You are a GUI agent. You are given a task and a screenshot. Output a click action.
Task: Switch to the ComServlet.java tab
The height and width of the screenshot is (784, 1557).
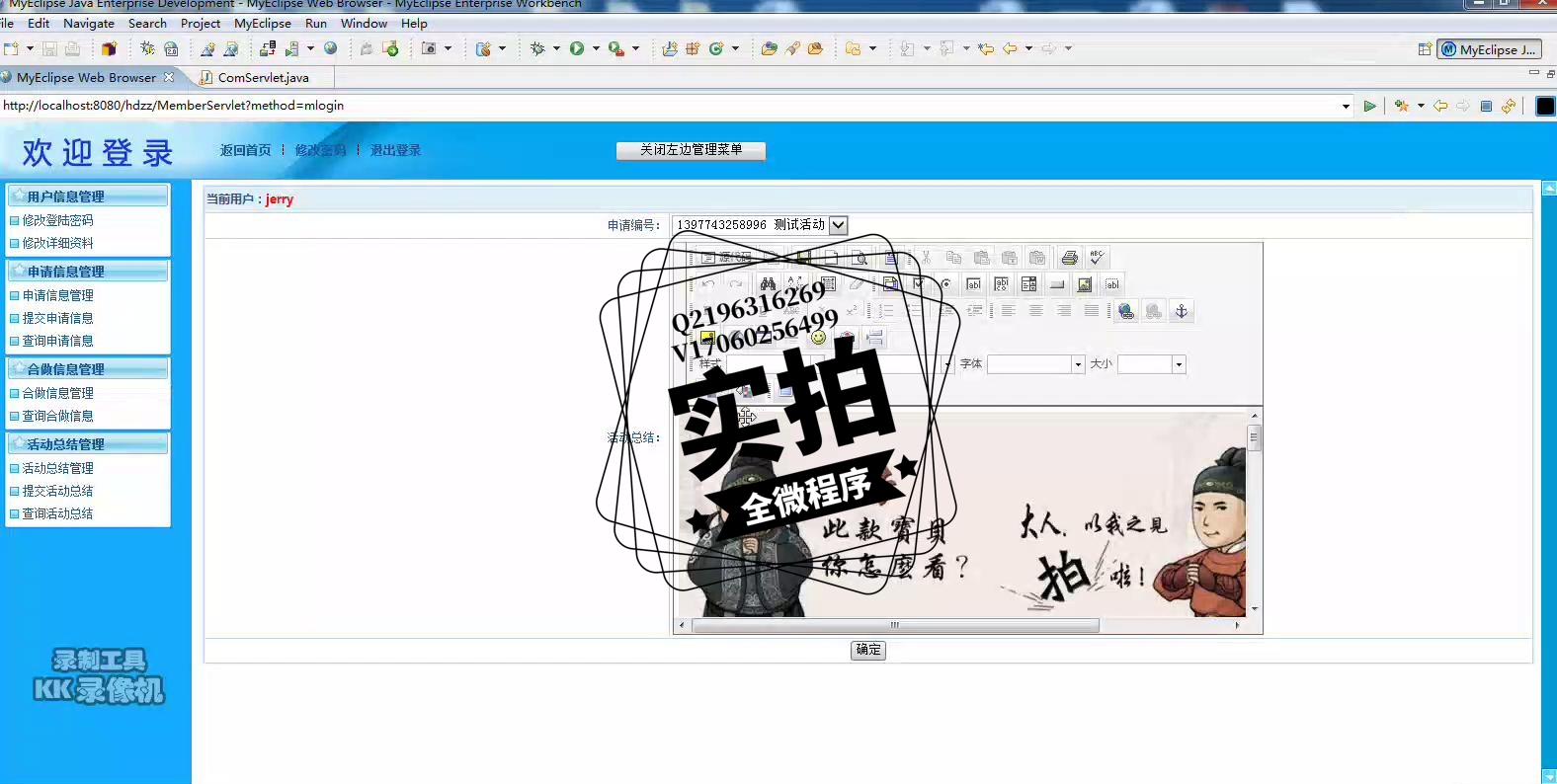coord(263,77)
